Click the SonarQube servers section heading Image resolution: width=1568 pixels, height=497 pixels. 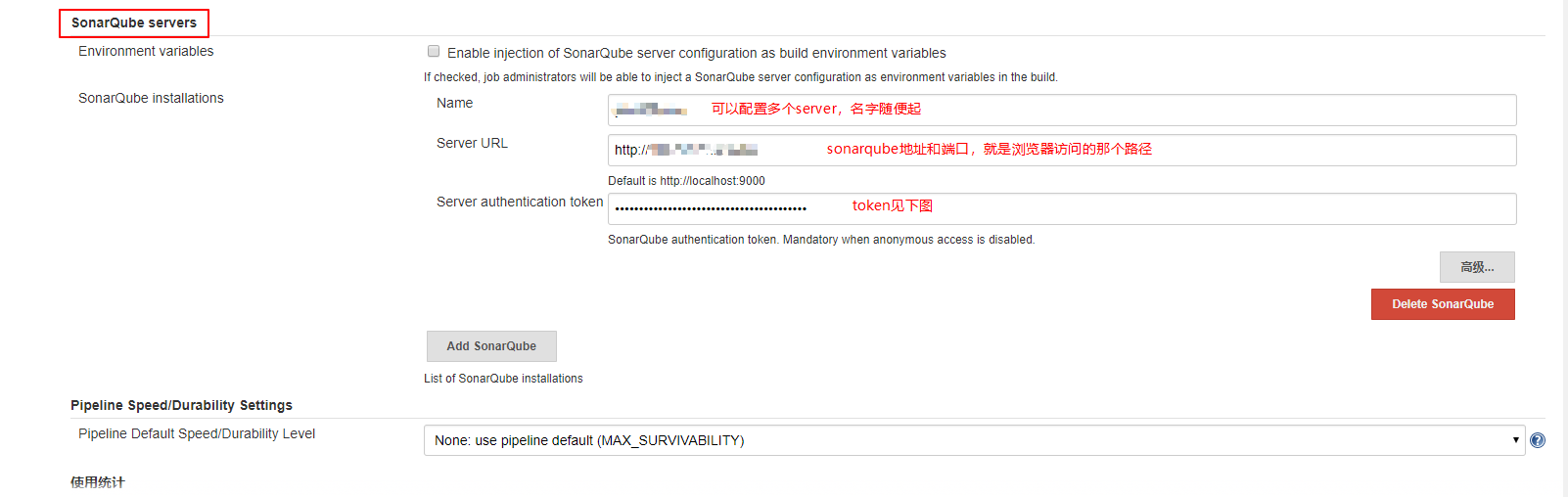click(134, 23)
